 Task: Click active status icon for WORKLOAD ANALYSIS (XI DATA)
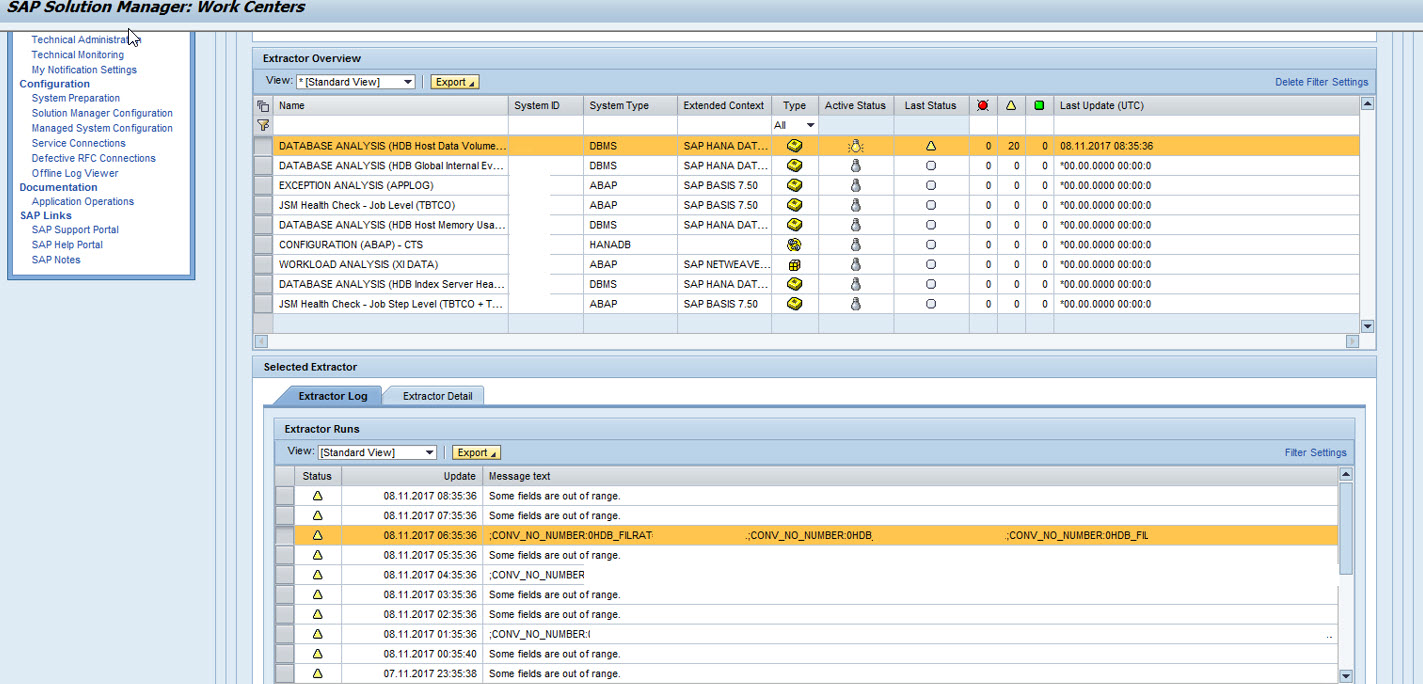pyautogui.click(x=855, y=264)
